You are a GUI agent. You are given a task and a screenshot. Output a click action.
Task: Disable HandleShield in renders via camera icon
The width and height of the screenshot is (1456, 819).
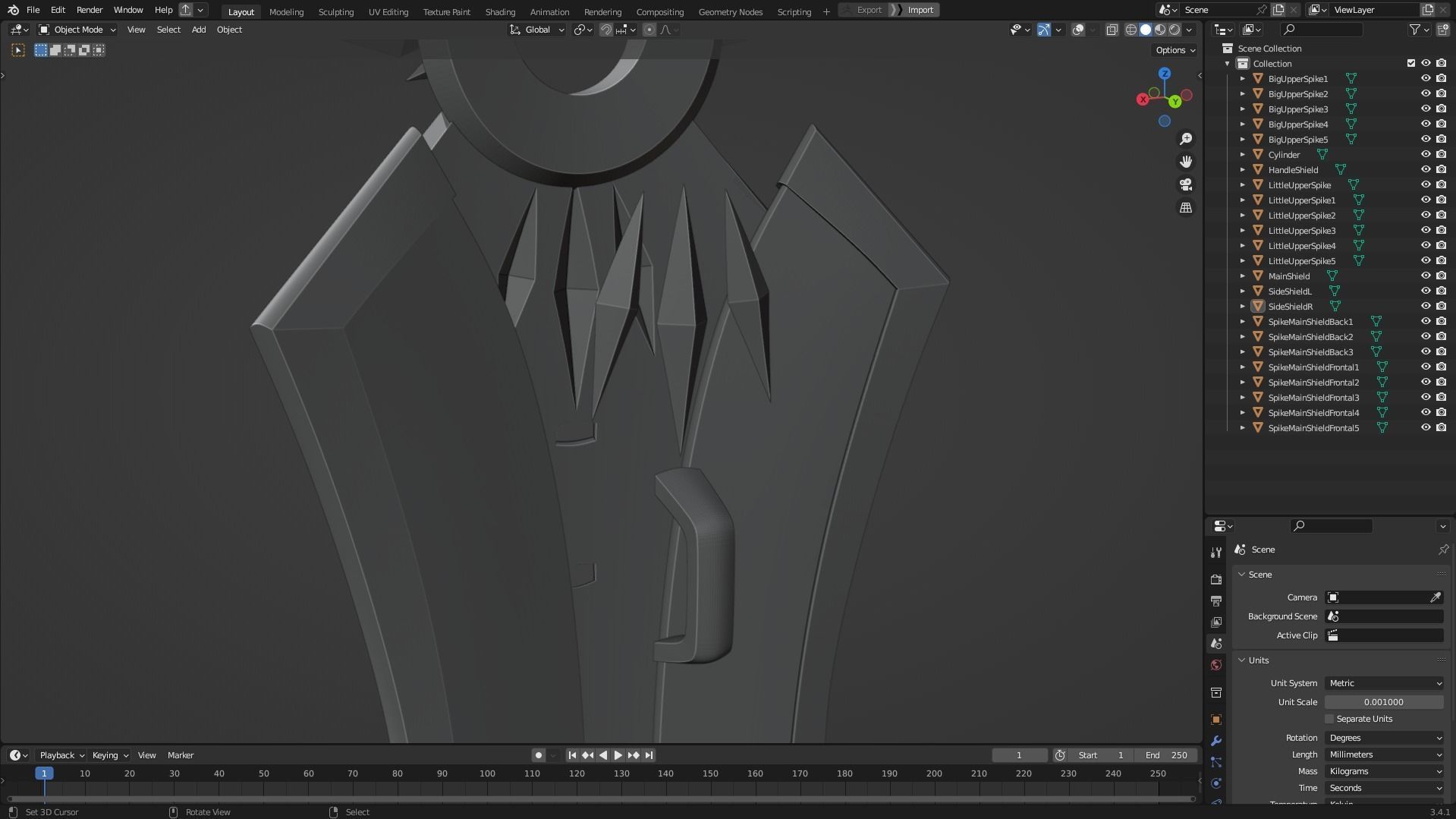tap(1441, 169)
